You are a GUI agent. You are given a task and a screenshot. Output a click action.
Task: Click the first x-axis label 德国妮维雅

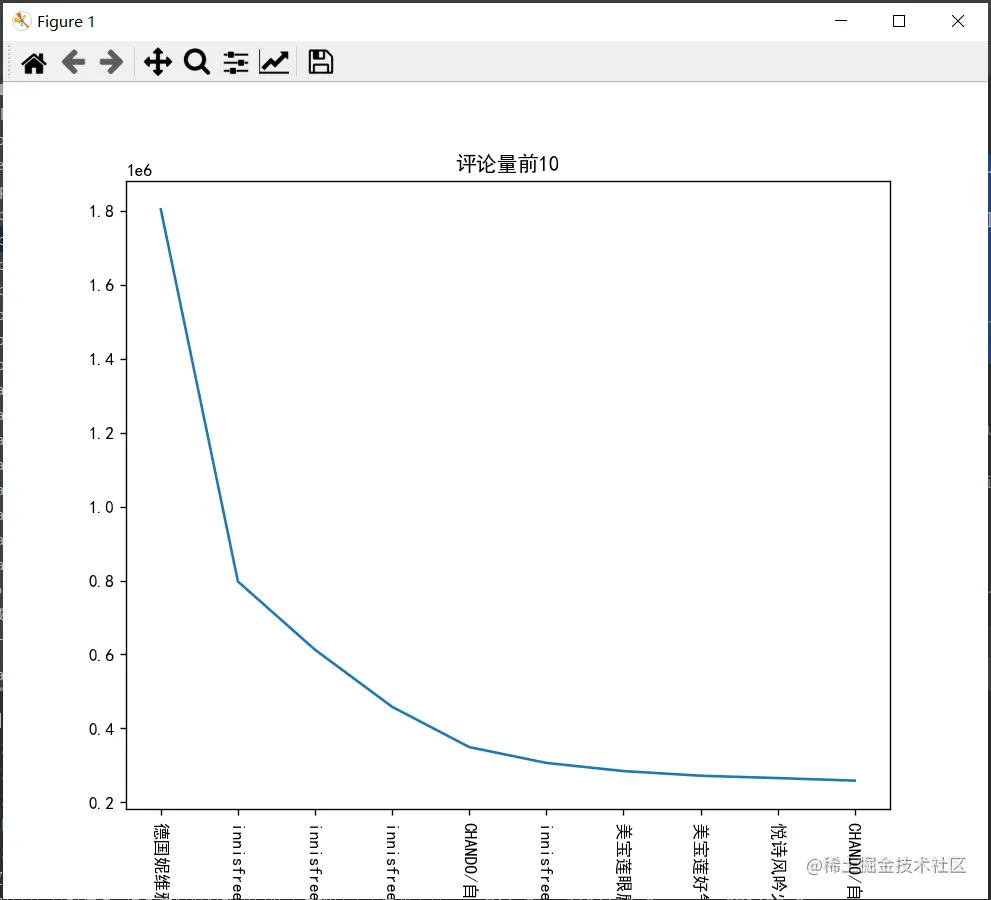pos(161,860)
